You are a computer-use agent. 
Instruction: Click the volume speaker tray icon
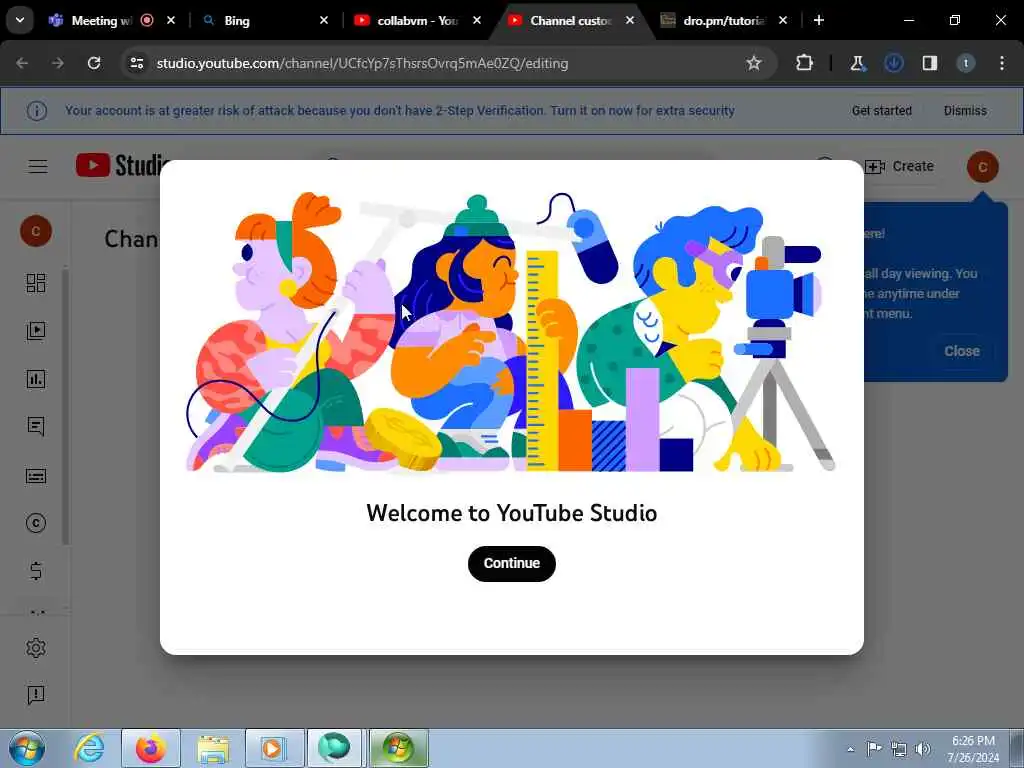922,748
